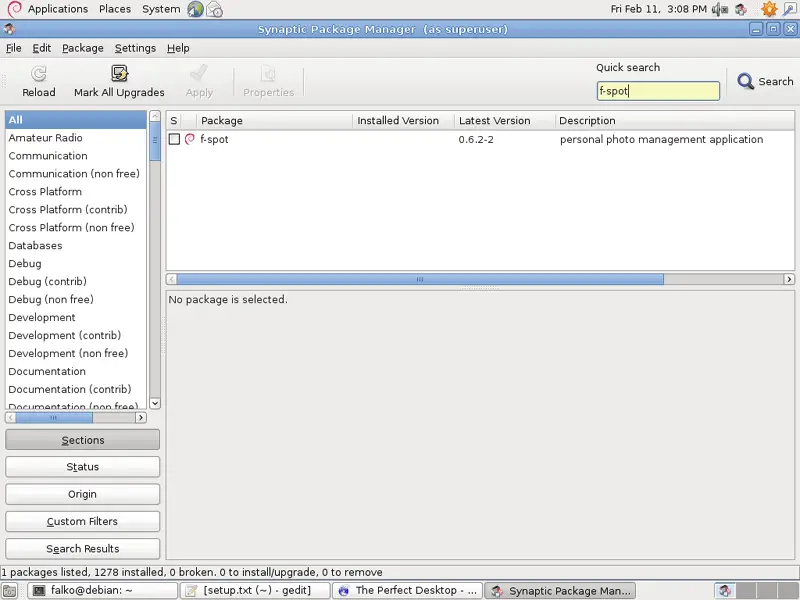
Task: Select the Amateur Radio section
Action: pos(76,138)
